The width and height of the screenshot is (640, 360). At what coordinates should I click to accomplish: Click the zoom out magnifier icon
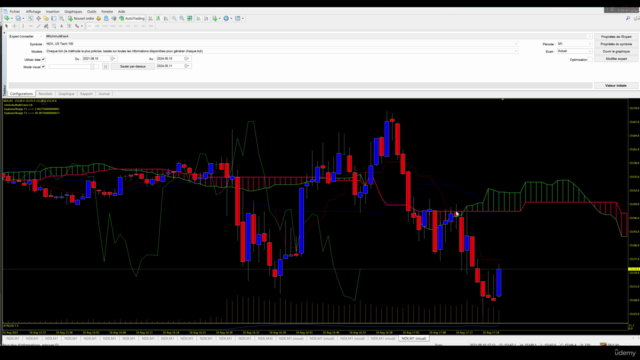(x=182, y=18)
